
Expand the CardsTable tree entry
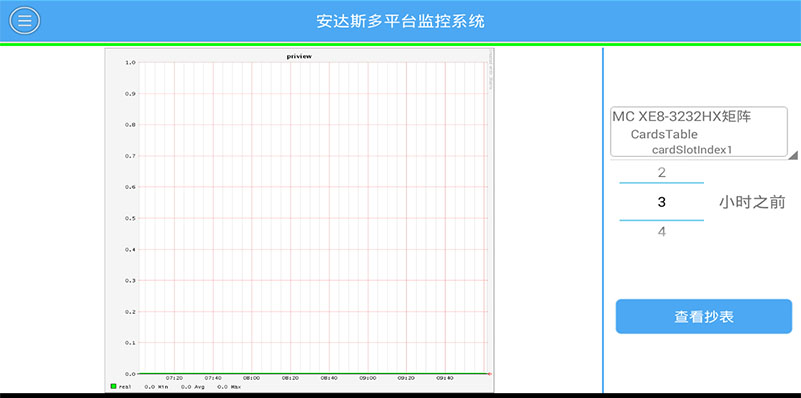coord(664,134)
